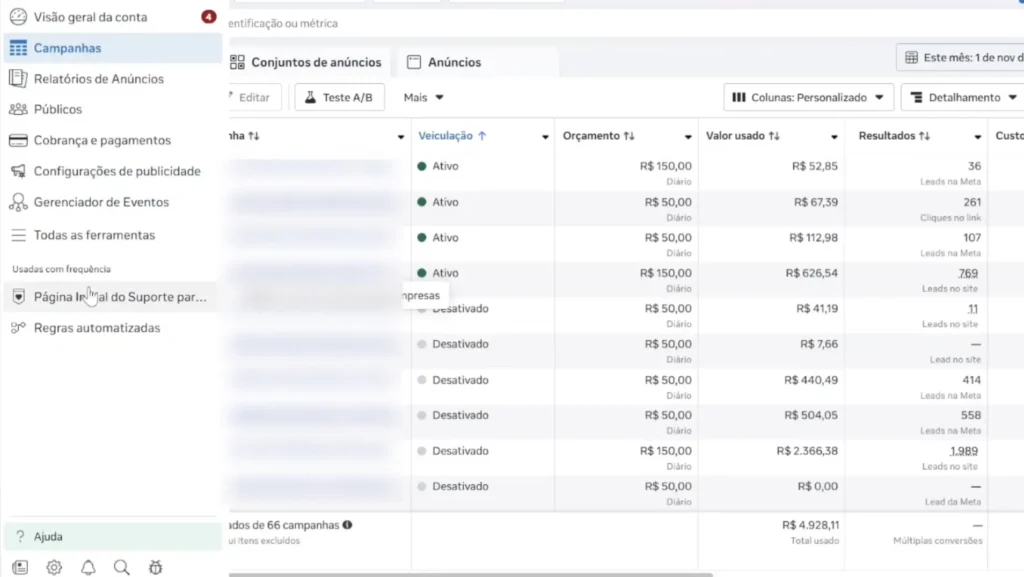The height and width of the screenshot is (577, 1024).
Task: Sort by Resultados column
Action: [x=894, y=136]
